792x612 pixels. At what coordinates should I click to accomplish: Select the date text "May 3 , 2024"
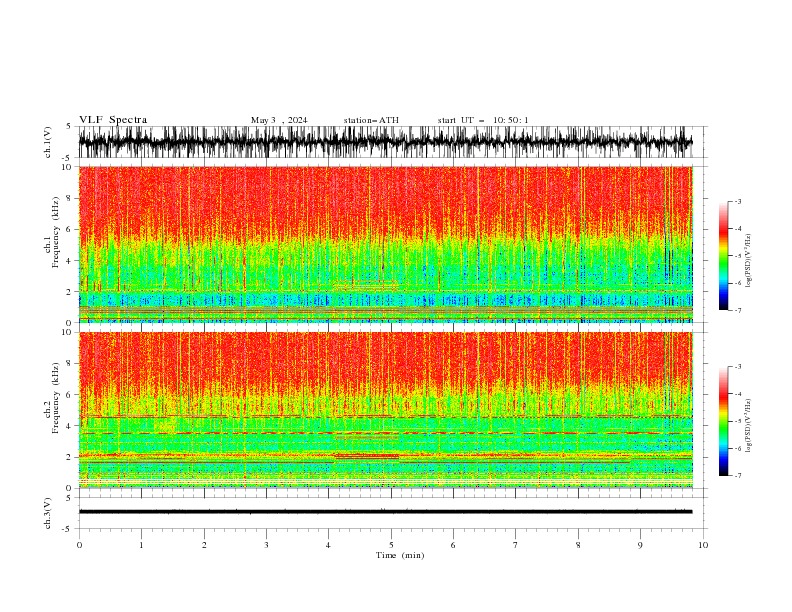pyautogui.click(x=279, y=120)
